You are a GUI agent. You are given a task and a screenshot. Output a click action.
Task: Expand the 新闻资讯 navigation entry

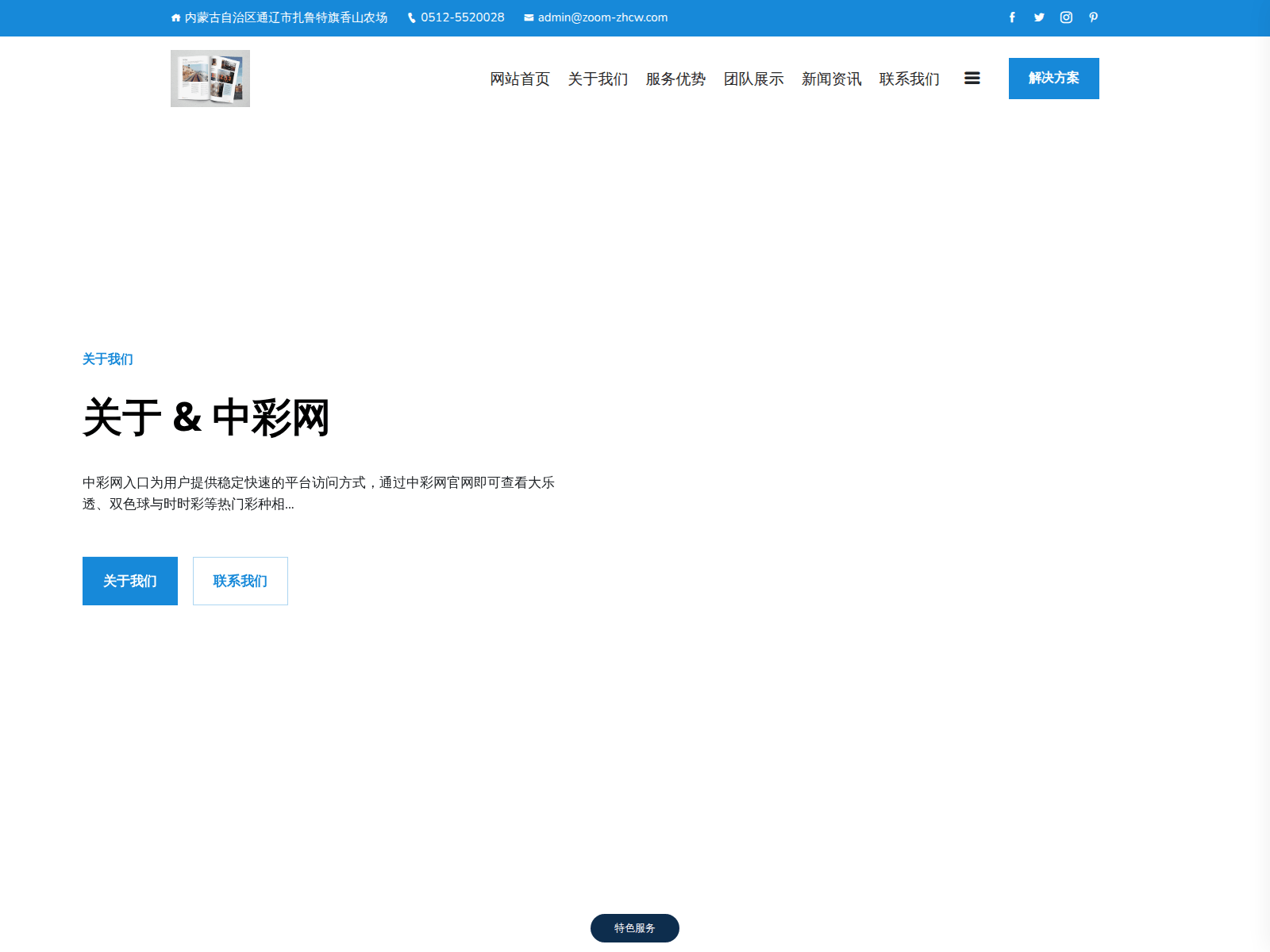pyautogui.click(x=831, y=79)
